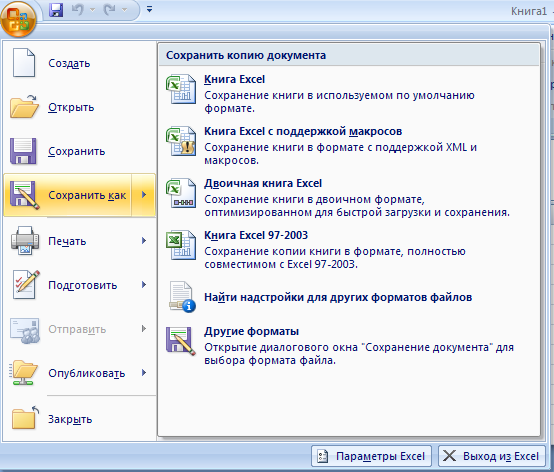Save as Книга Excel default format
Viewport: 554px width, 472px height.
349,93
